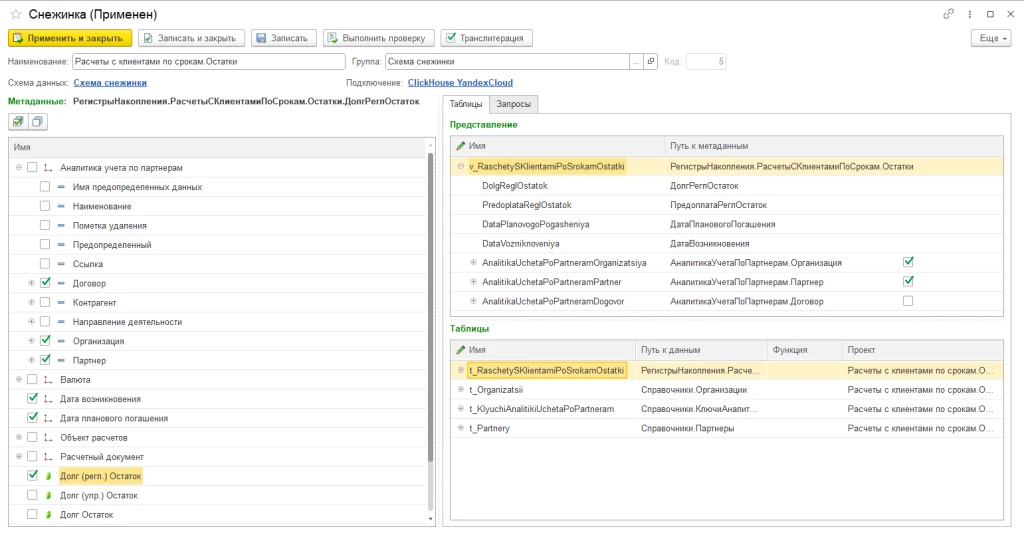Open the ClickHouse YandexCloud connection link
The height and width of the screenshot is (535, 1024).
(x=460, y=83)
